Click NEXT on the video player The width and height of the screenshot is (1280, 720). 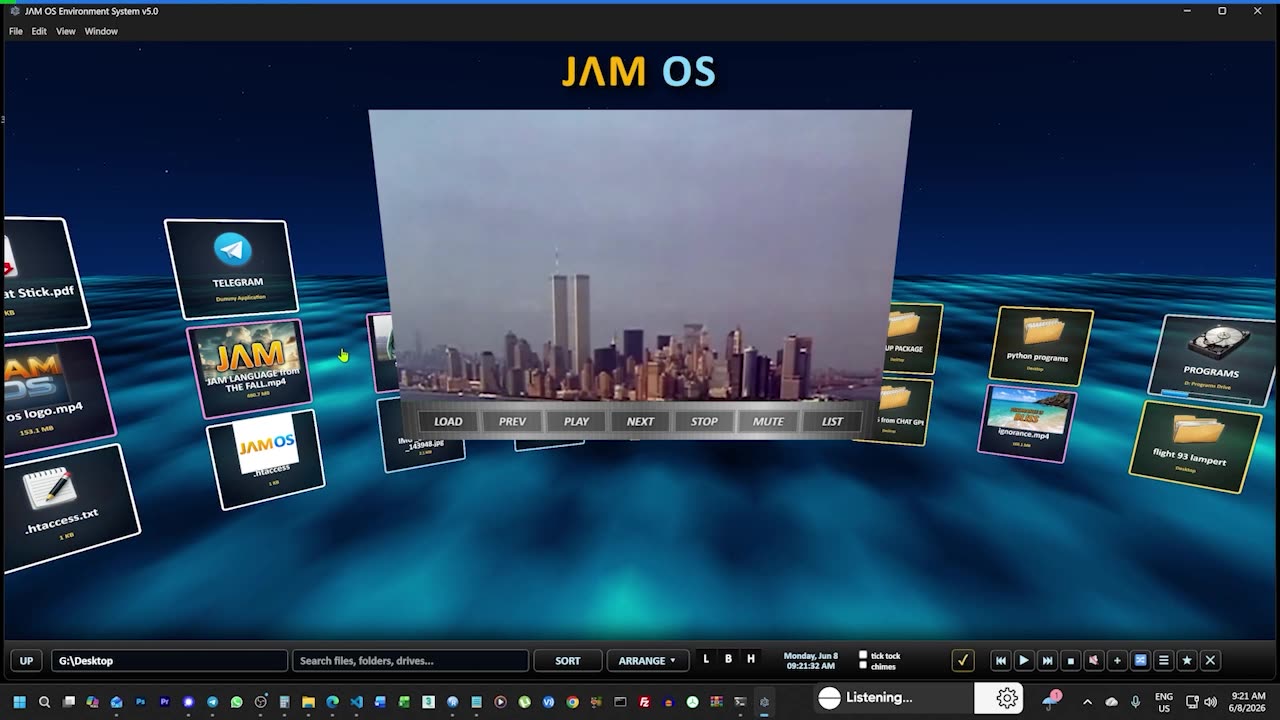640,422
